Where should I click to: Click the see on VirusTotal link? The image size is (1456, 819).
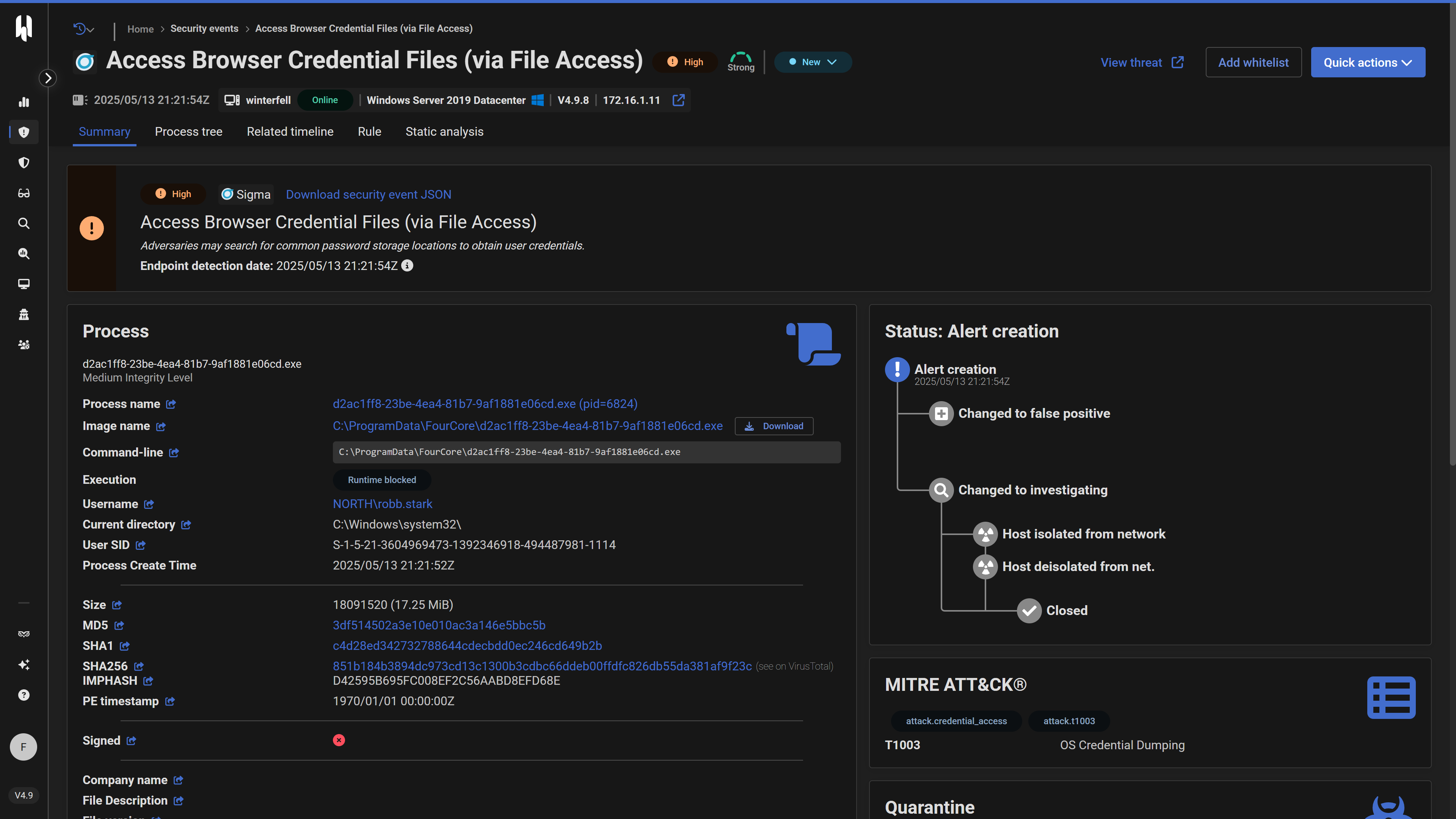795,667
